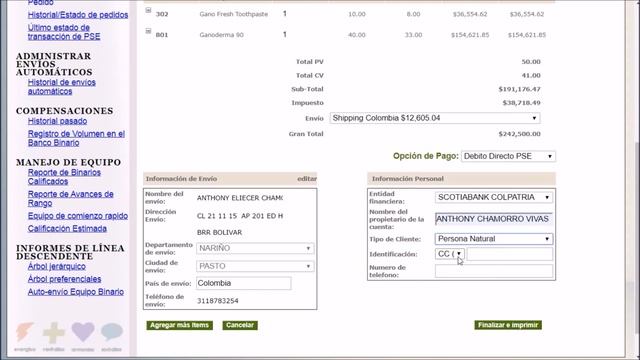Click the shipping name ANTHONY ELIECER CHAM
The width and height of the screenshot is (640, 360).
click(x=240, y=198)
